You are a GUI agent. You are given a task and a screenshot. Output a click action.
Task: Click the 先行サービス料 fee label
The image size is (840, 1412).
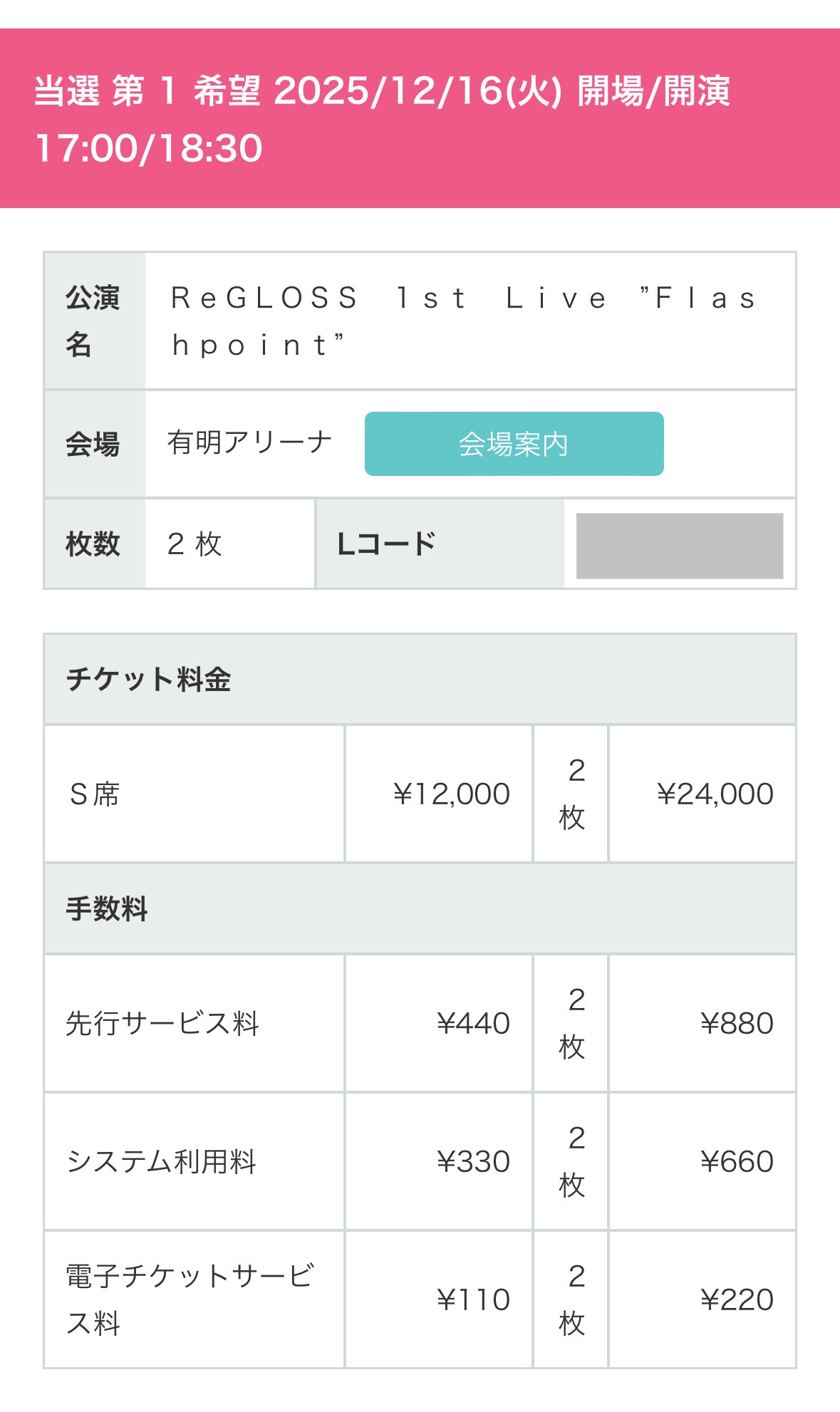tap(162, 1023)
